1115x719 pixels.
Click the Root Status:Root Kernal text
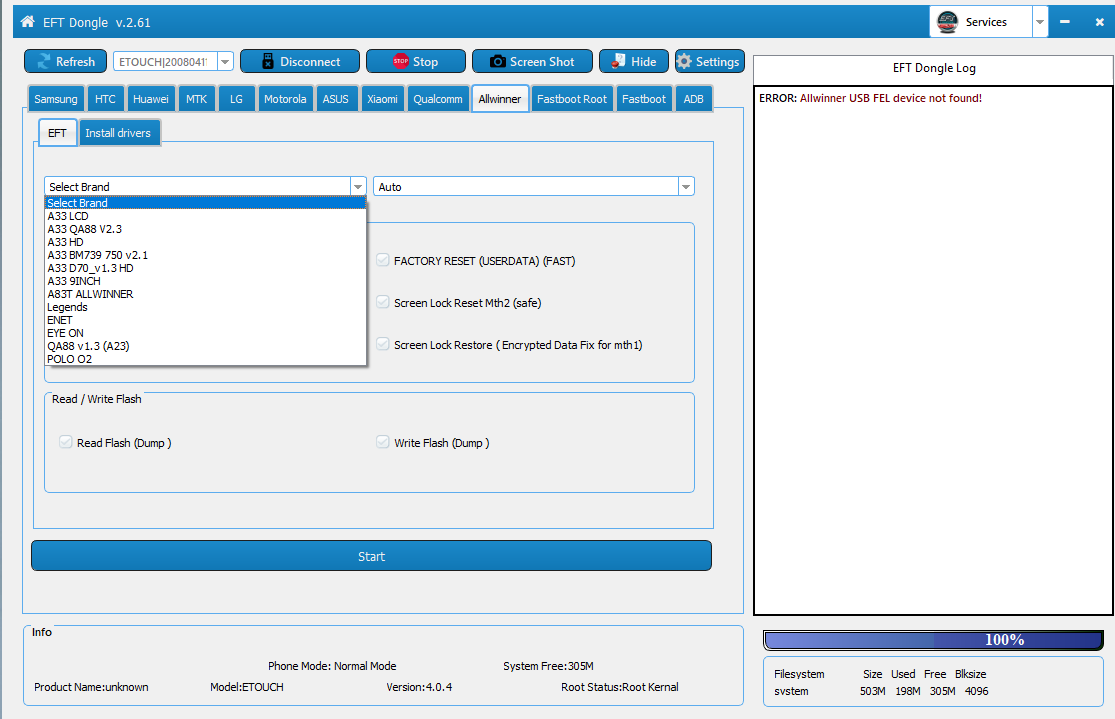click(x=619, y=687)
